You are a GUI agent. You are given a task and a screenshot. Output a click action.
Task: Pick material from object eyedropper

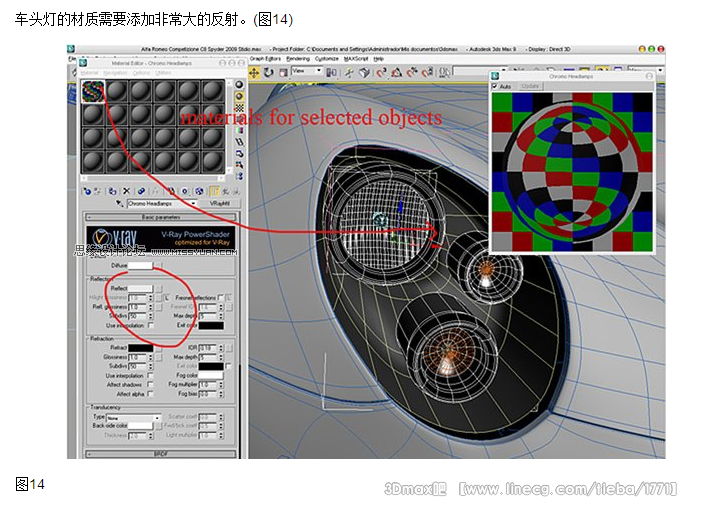click(x=119, y=203)
